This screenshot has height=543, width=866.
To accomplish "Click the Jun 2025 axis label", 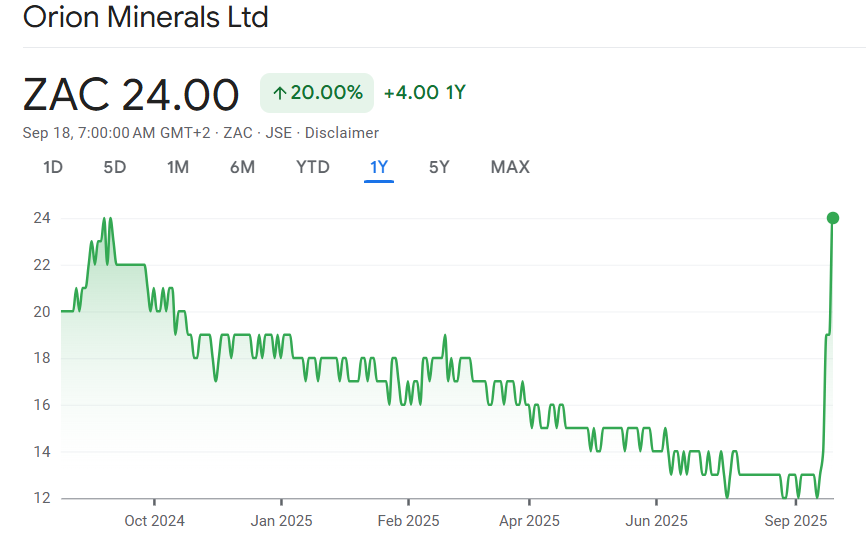I will click(657, 521).
